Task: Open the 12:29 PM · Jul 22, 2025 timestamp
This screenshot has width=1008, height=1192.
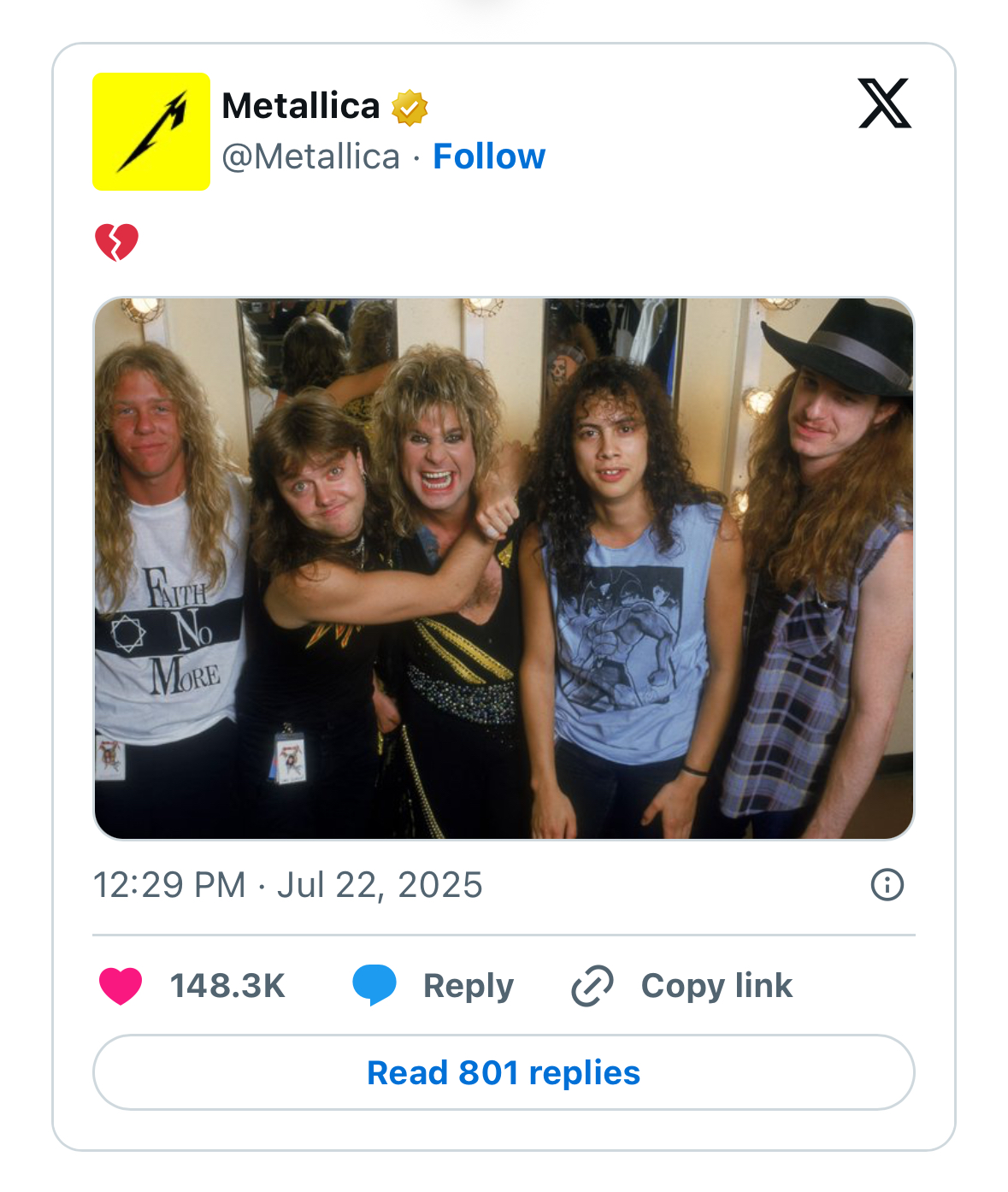Action: (287, 885)
